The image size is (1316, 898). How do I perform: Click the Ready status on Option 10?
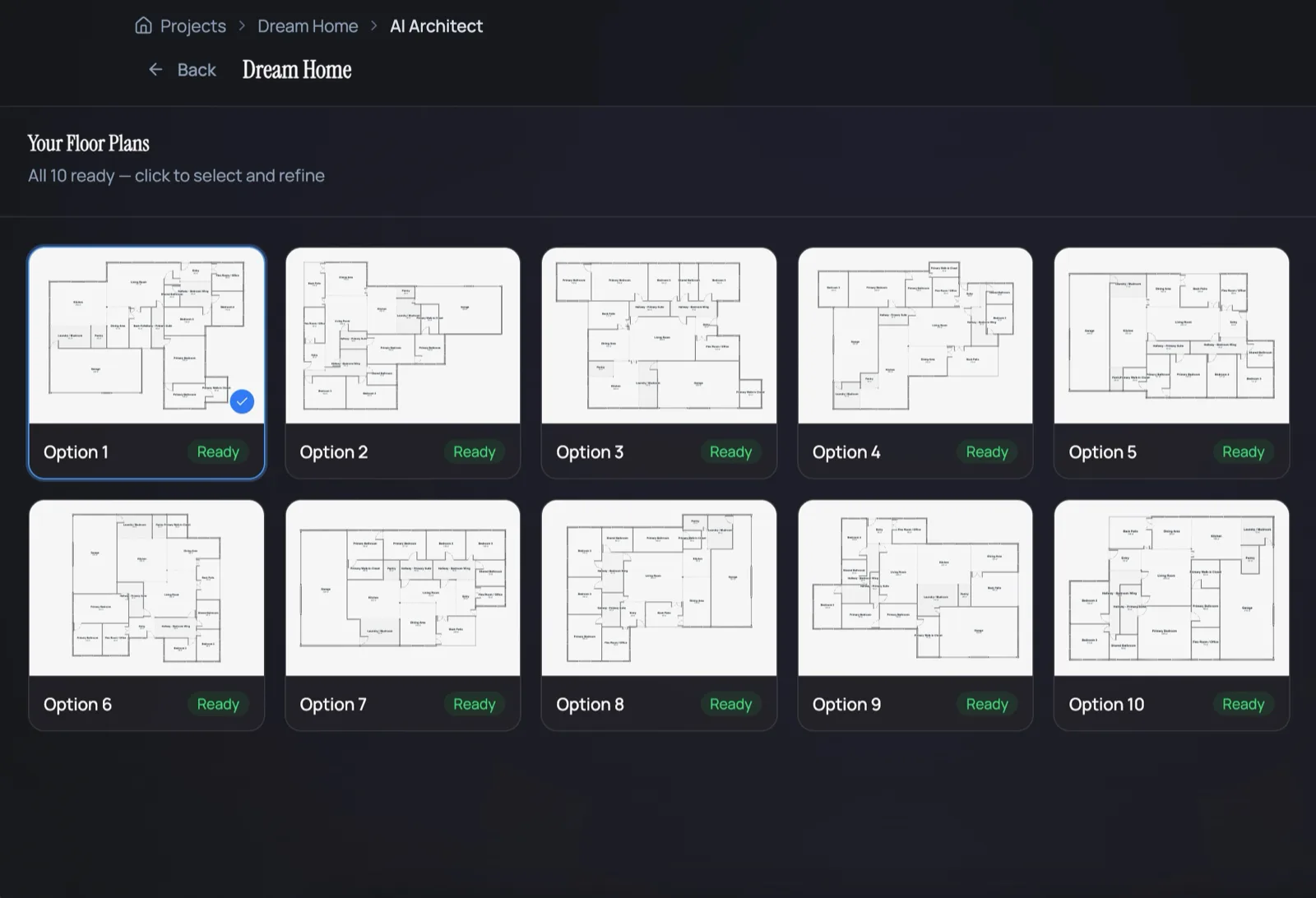point(1243,704)
